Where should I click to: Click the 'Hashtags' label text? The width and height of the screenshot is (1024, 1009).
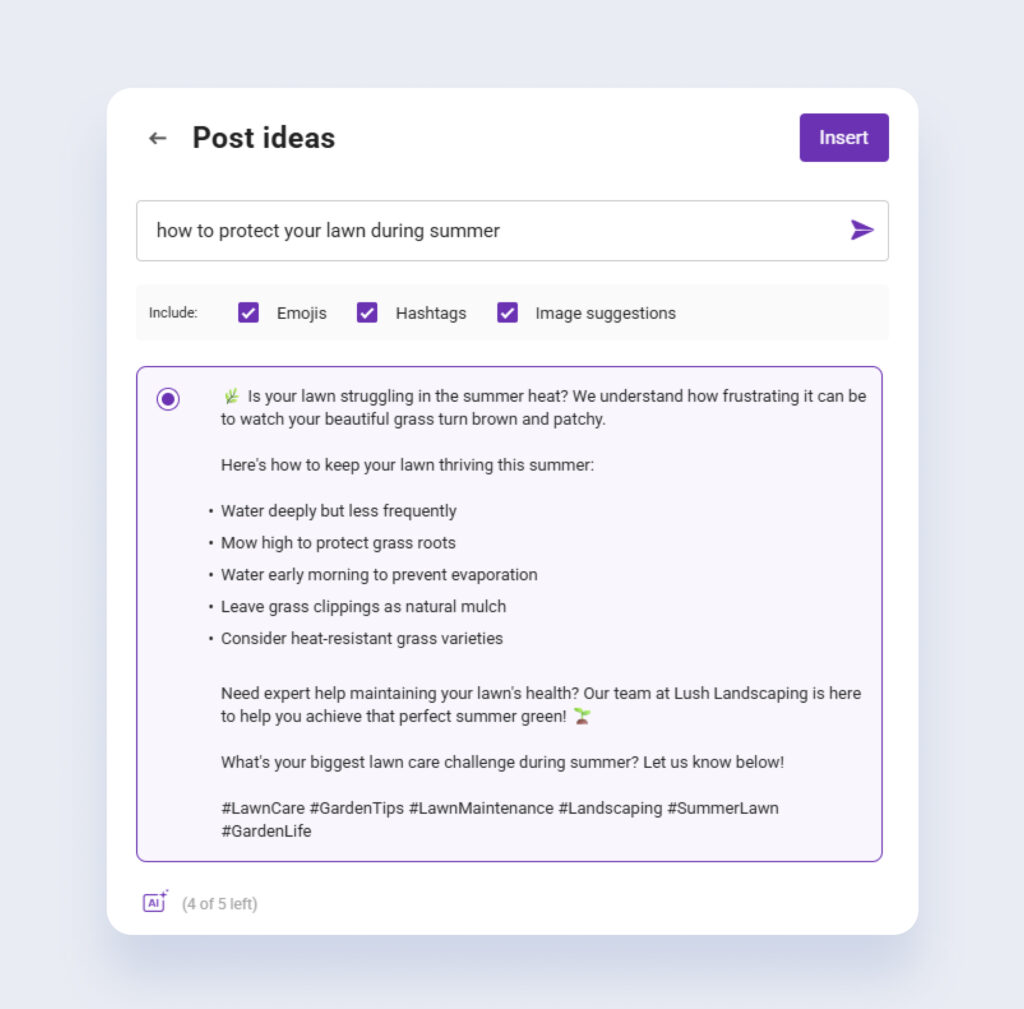(431, 313)
